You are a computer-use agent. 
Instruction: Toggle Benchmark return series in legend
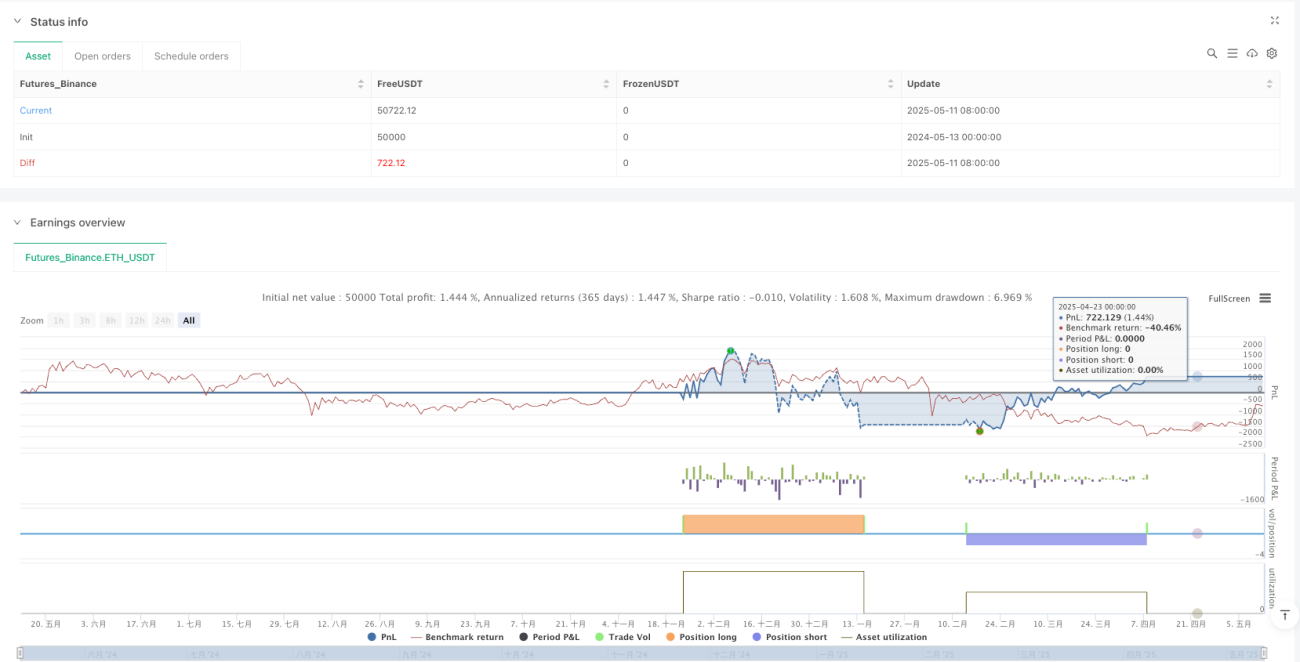(457, 637)
